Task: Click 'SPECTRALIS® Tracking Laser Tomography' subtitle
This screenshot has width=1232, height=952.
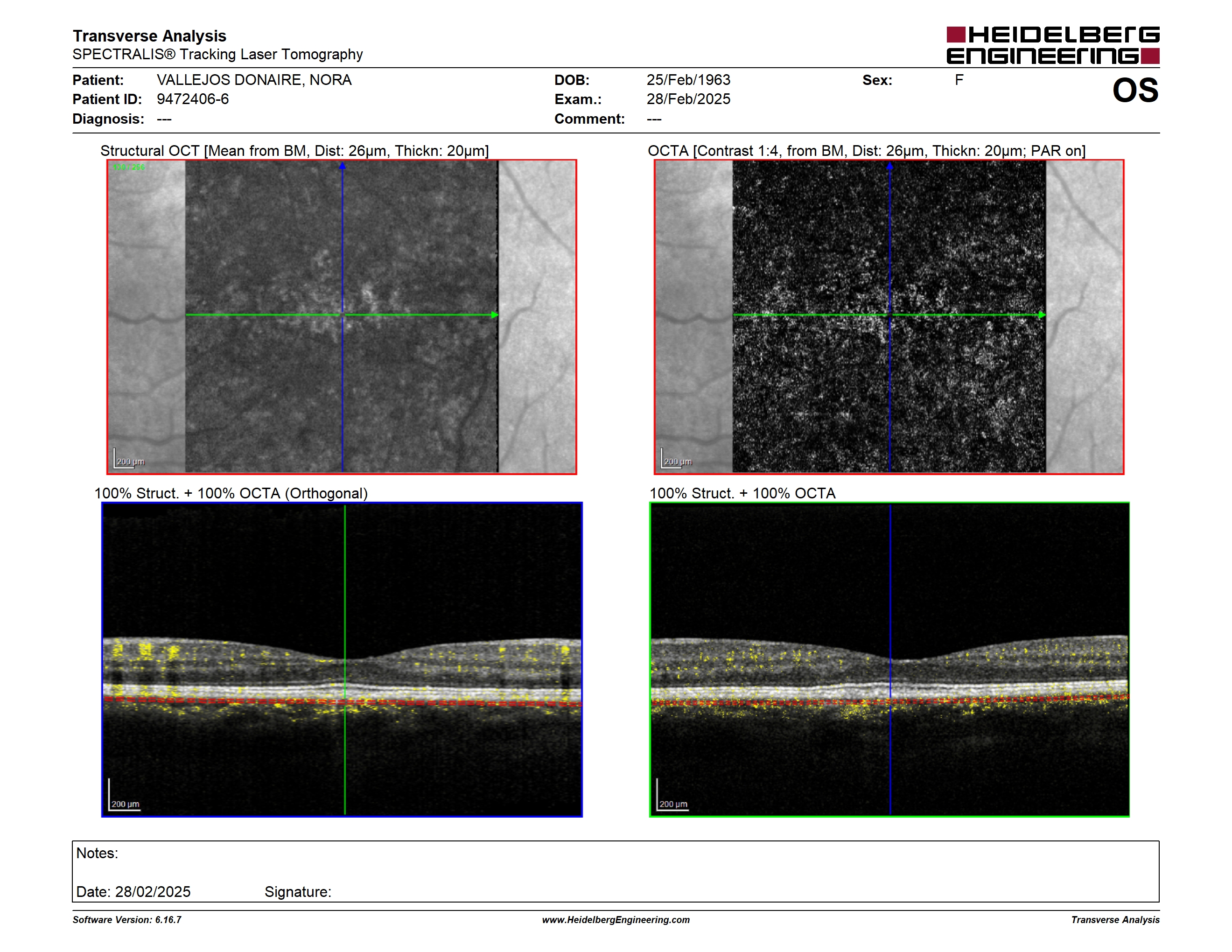Action: (218, 54)
